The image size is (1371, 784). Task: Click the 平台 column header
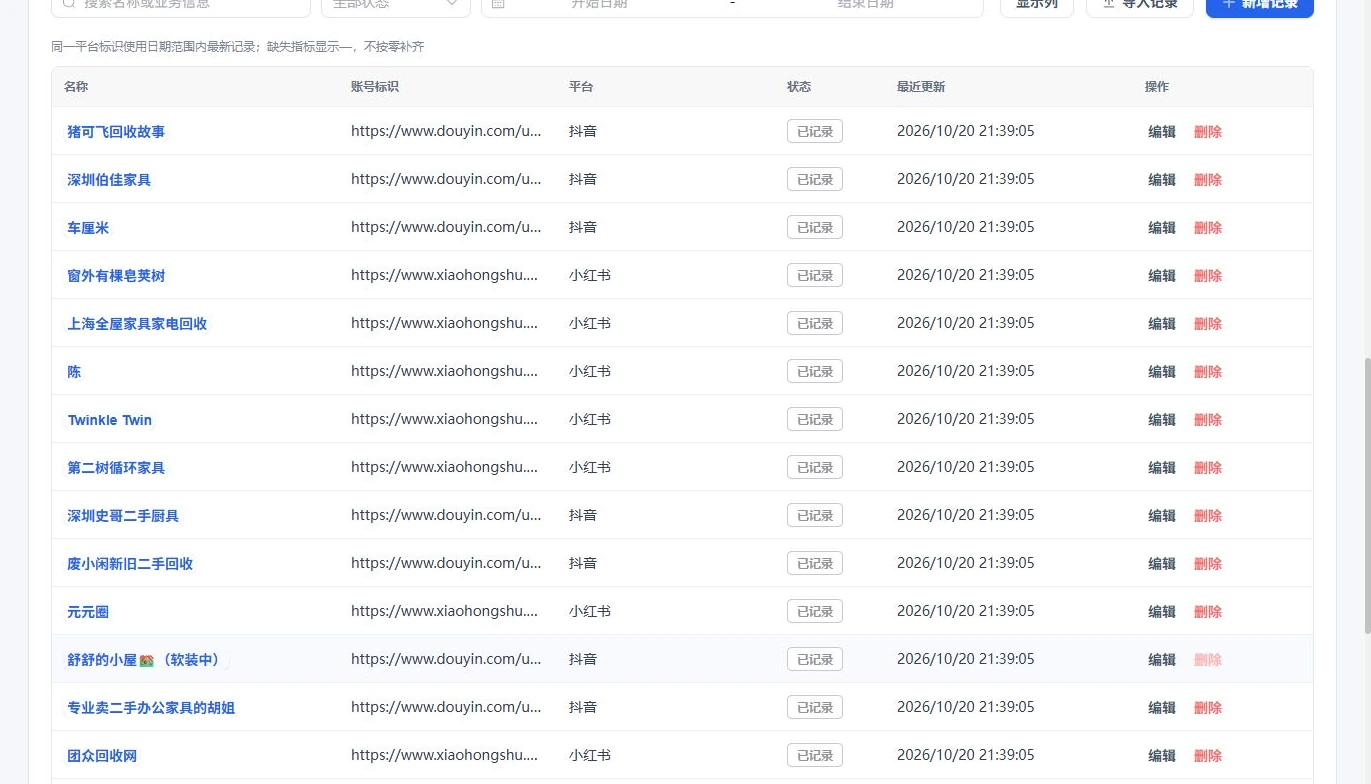(x=581, y=87)
